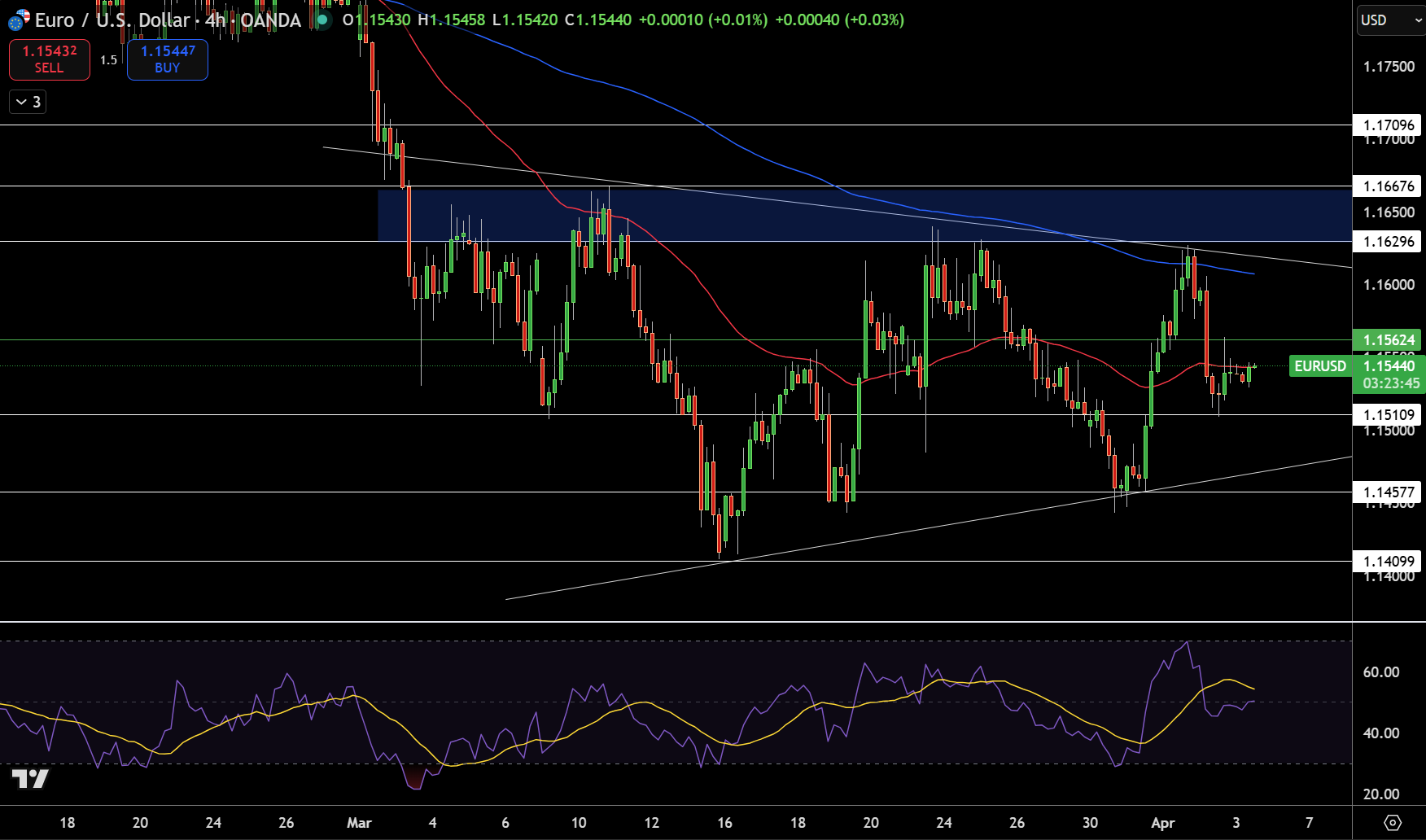
Task: Click the 60.00 RSI axis value
Action: [1381, 672]
